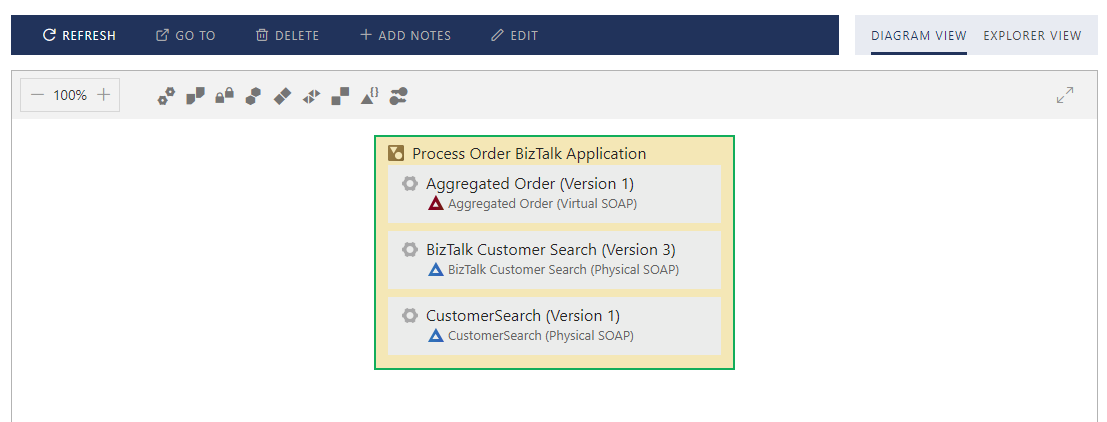Zoom out with the minus button
Viewport: 1107px width, 422px height.
[x=37, y=95]
